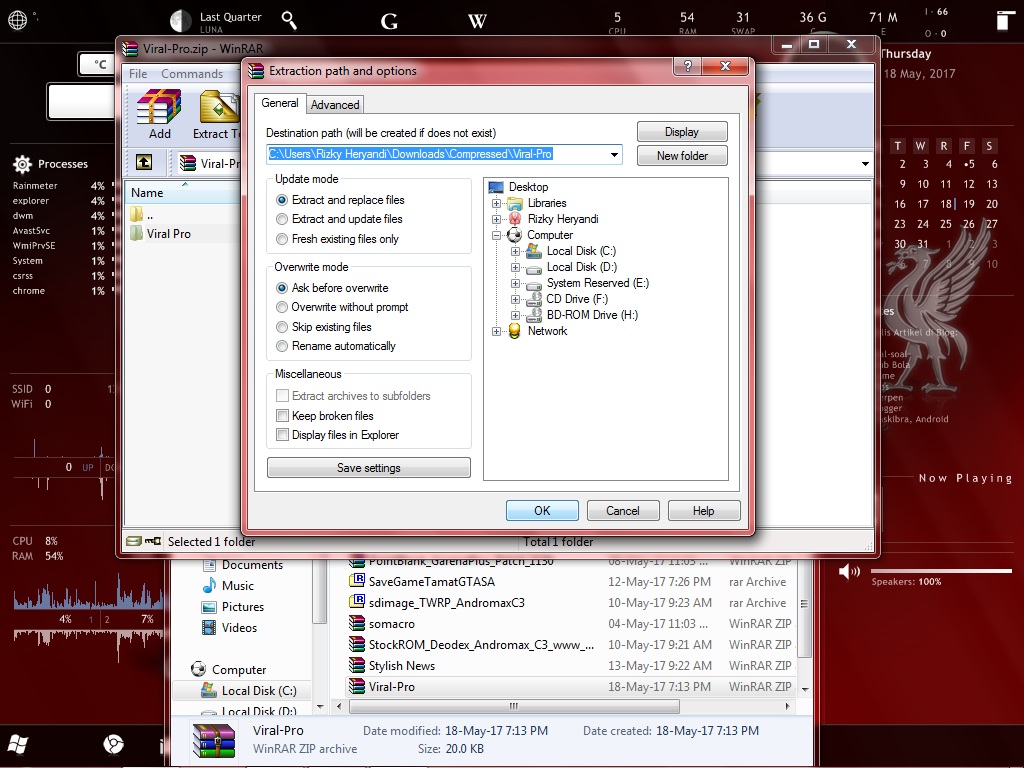Image resolution: width=1024 pixels, height=768 pixels.
Task: Expand Local Disk (D:) tree node
Action: pyautogui.click(x=515, y=267)
